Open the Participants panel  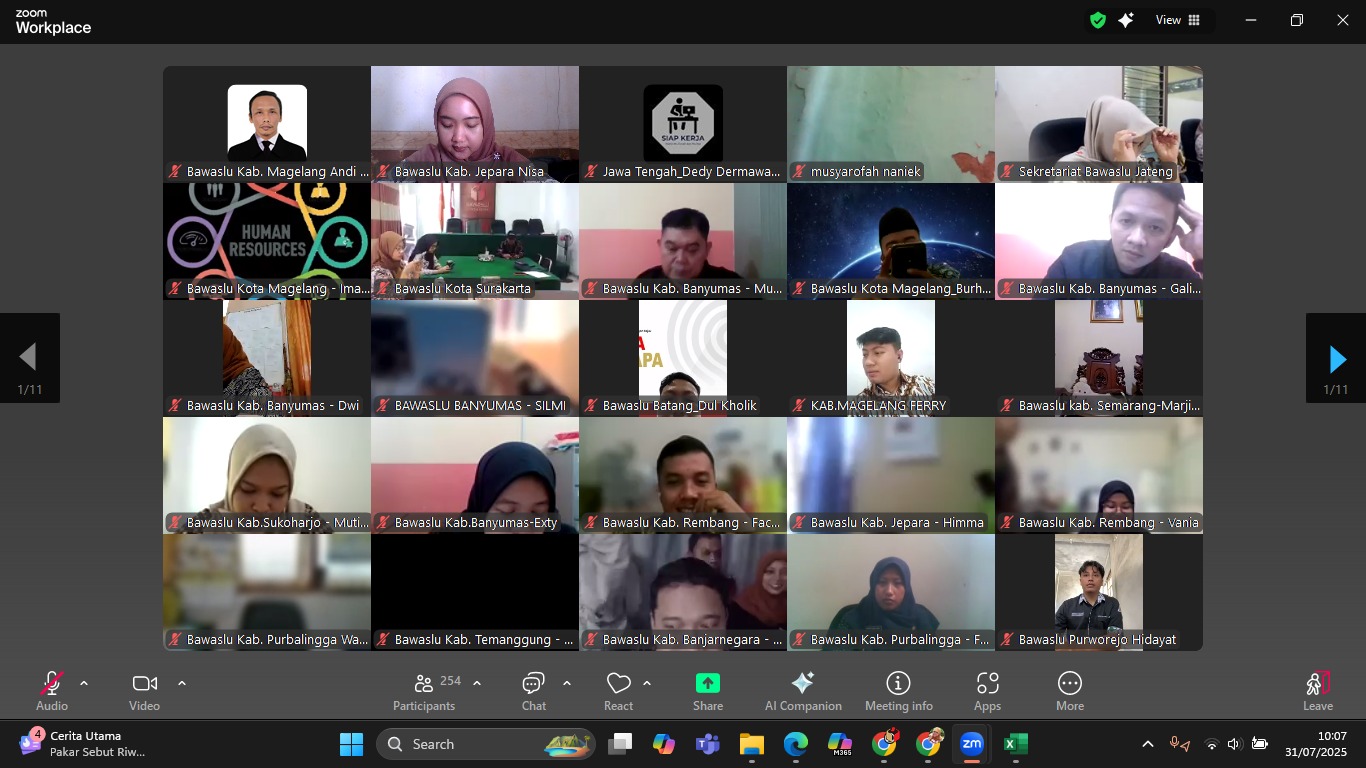pyautogui.click(x=424, y=690)
